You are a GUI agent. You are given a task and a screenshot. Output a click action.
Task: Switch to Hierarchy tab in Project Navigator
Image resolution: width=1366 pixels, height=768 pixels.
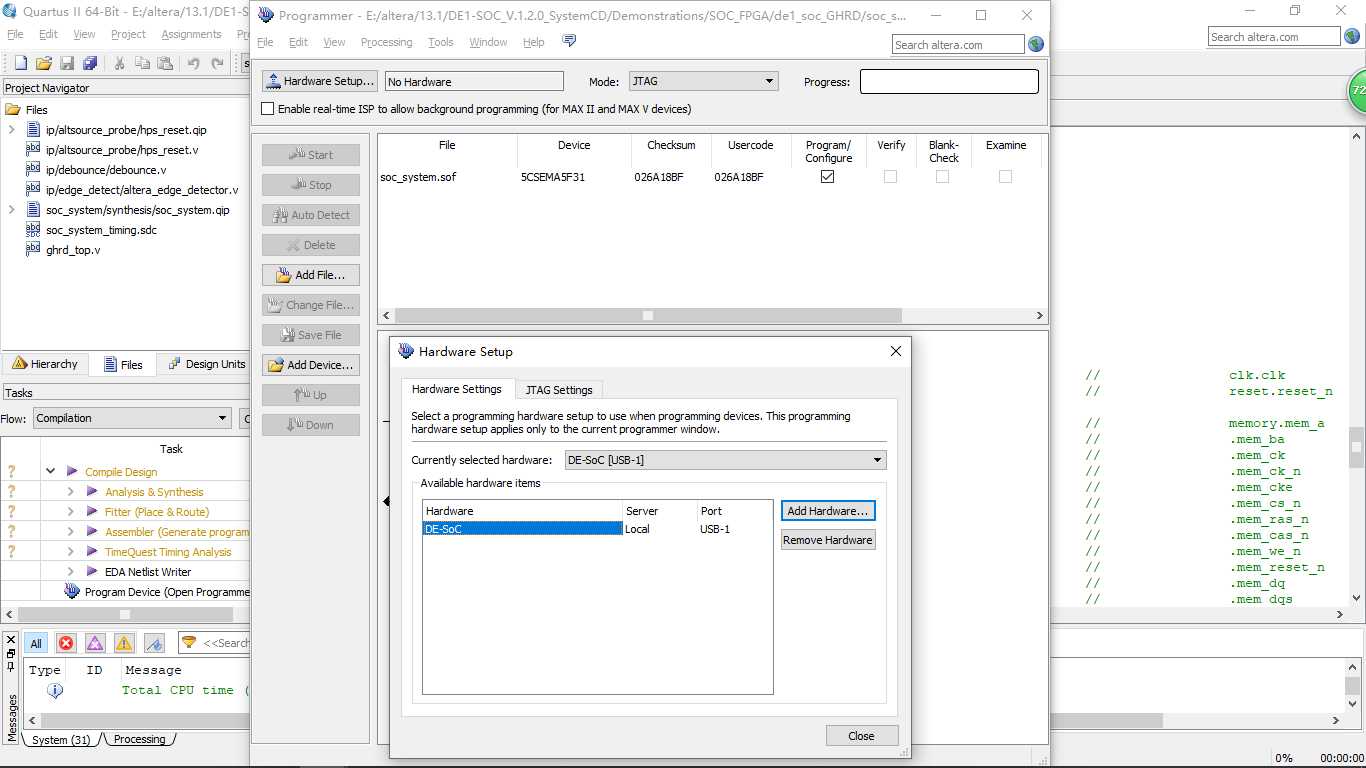coord(45,364)
